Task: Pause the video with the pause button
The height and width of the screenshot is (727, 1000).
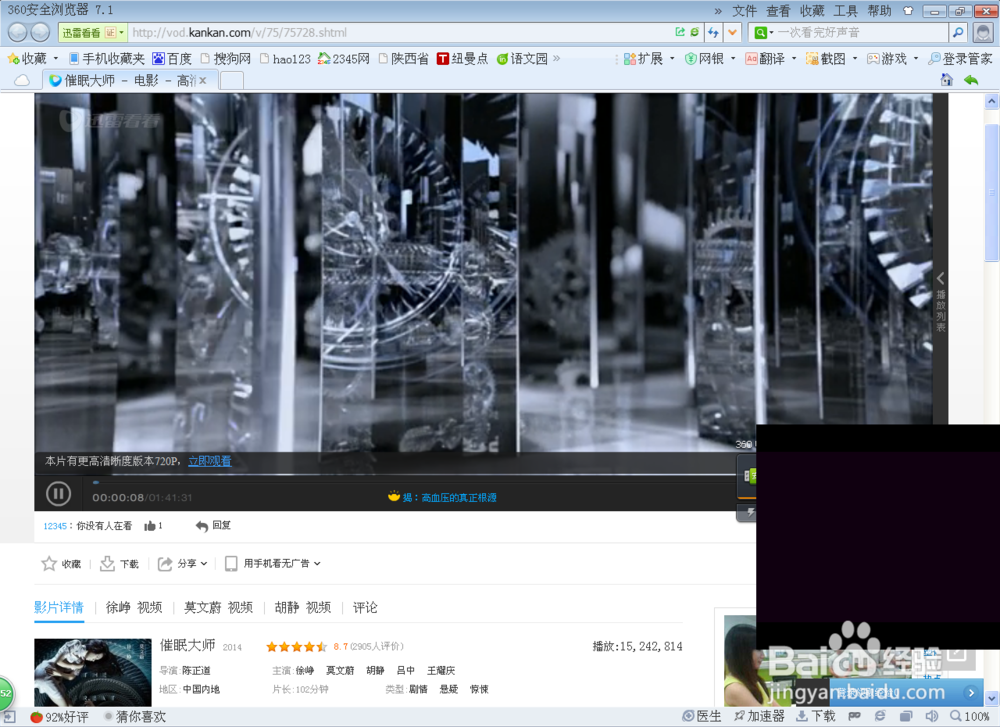Action: (x=58, y=494)
